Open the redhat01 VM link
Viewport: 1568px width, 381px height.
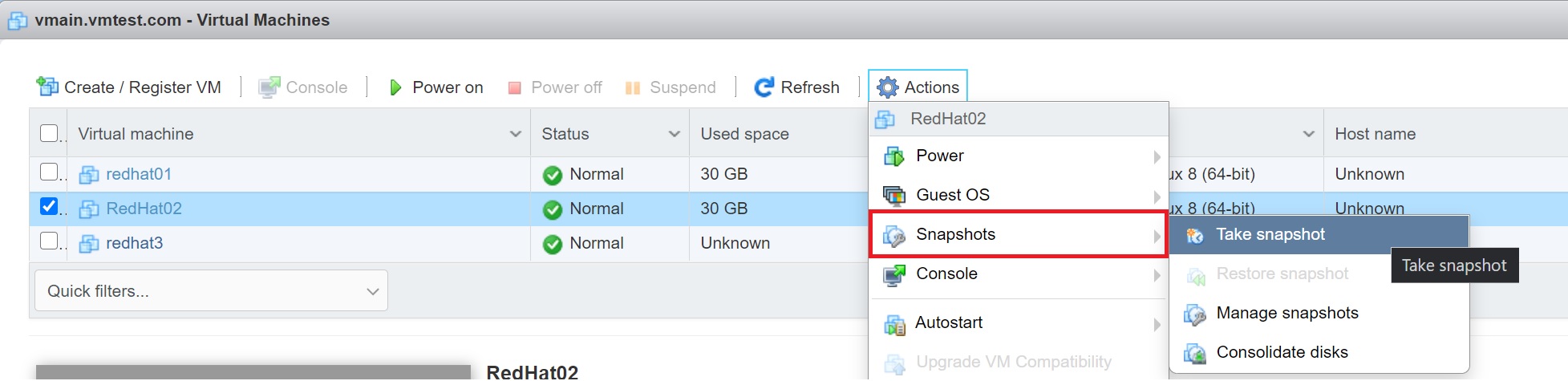pos(139,174)
